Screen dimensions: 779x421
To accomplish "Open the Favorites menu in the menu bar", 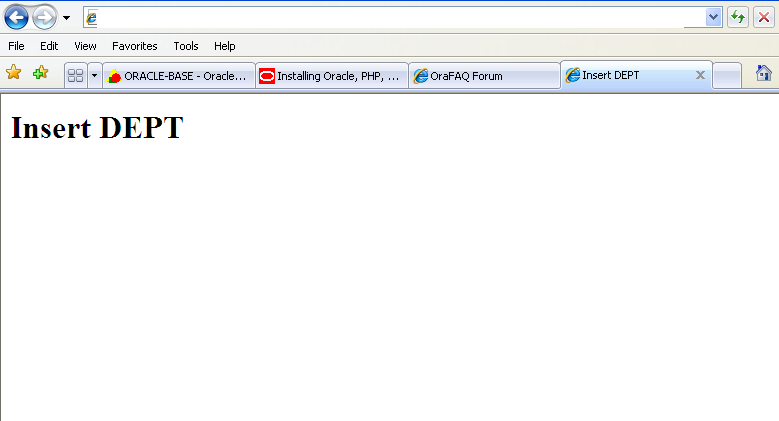I will [134, 46].
